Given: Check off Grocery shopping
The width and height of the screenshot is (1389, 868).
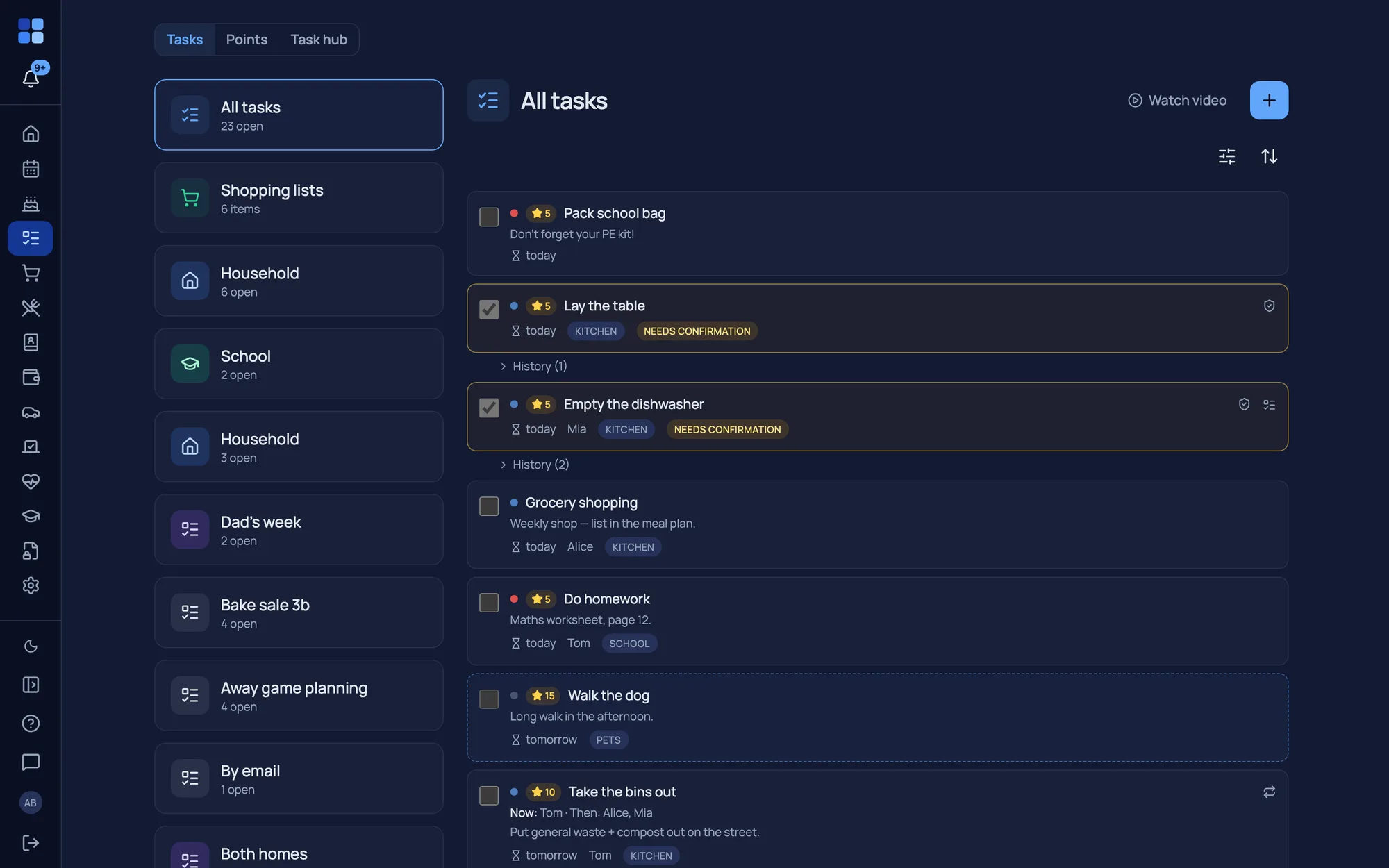Looking at the screenshot, I should click(489, 506).
